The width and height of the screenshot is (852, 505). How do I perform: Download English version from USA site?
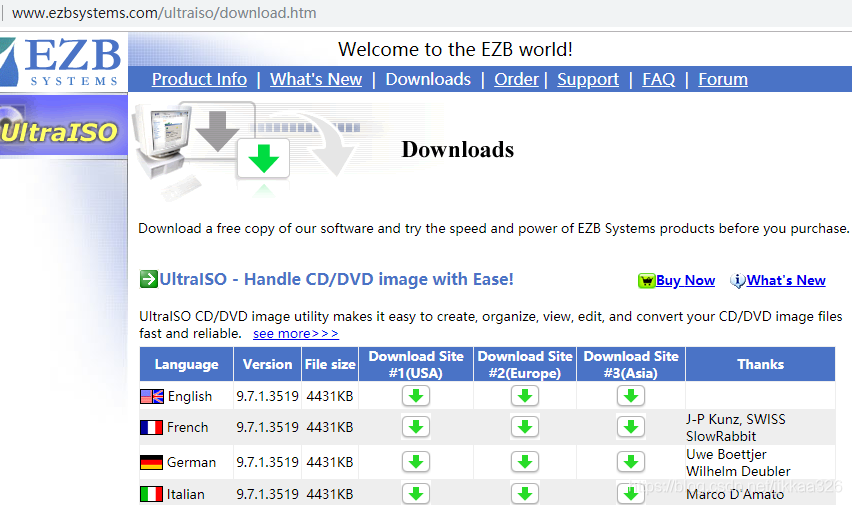(x=416, y=396)
